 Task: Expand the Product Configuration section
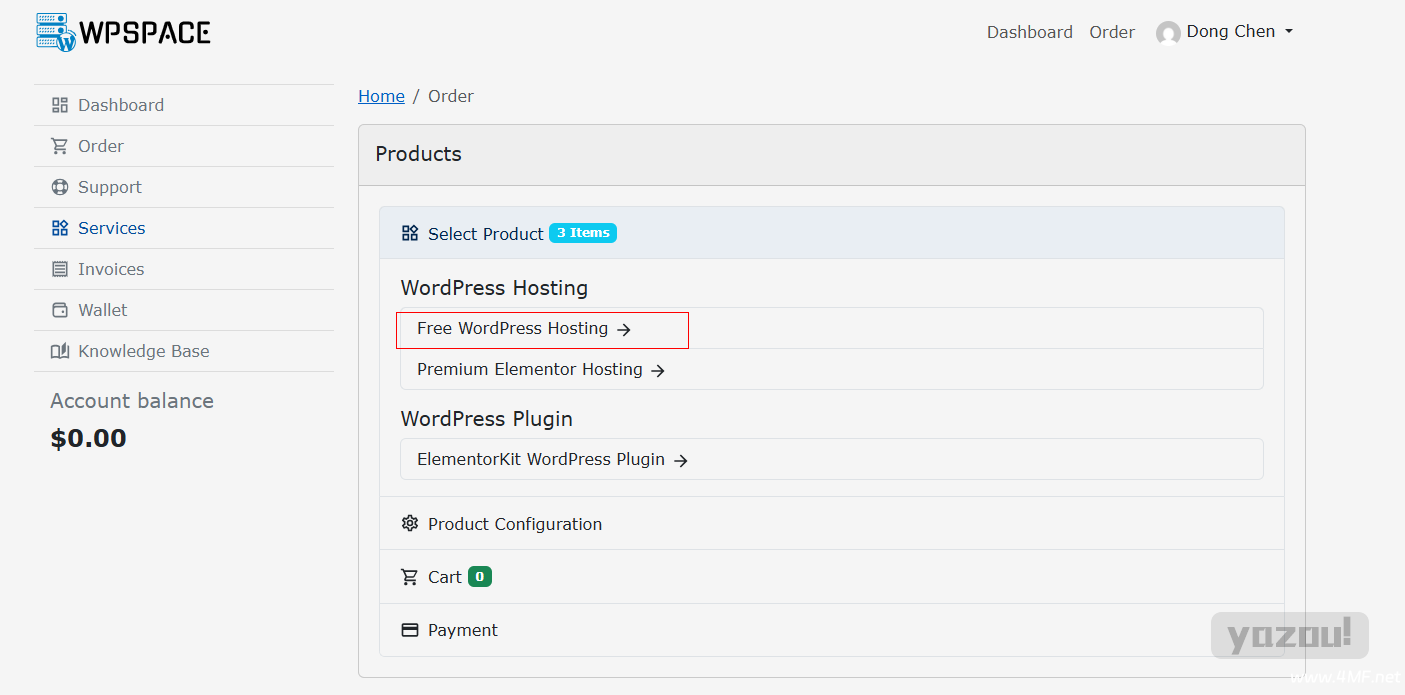831,524
